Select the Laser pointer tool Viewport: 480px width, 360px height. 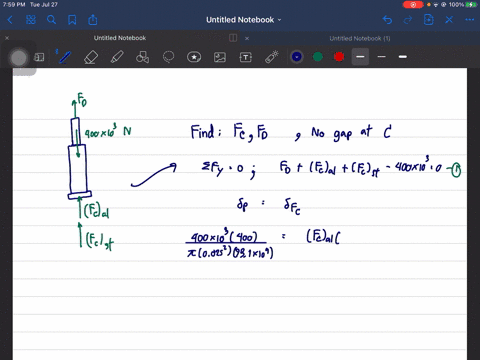tap(272, 57)
